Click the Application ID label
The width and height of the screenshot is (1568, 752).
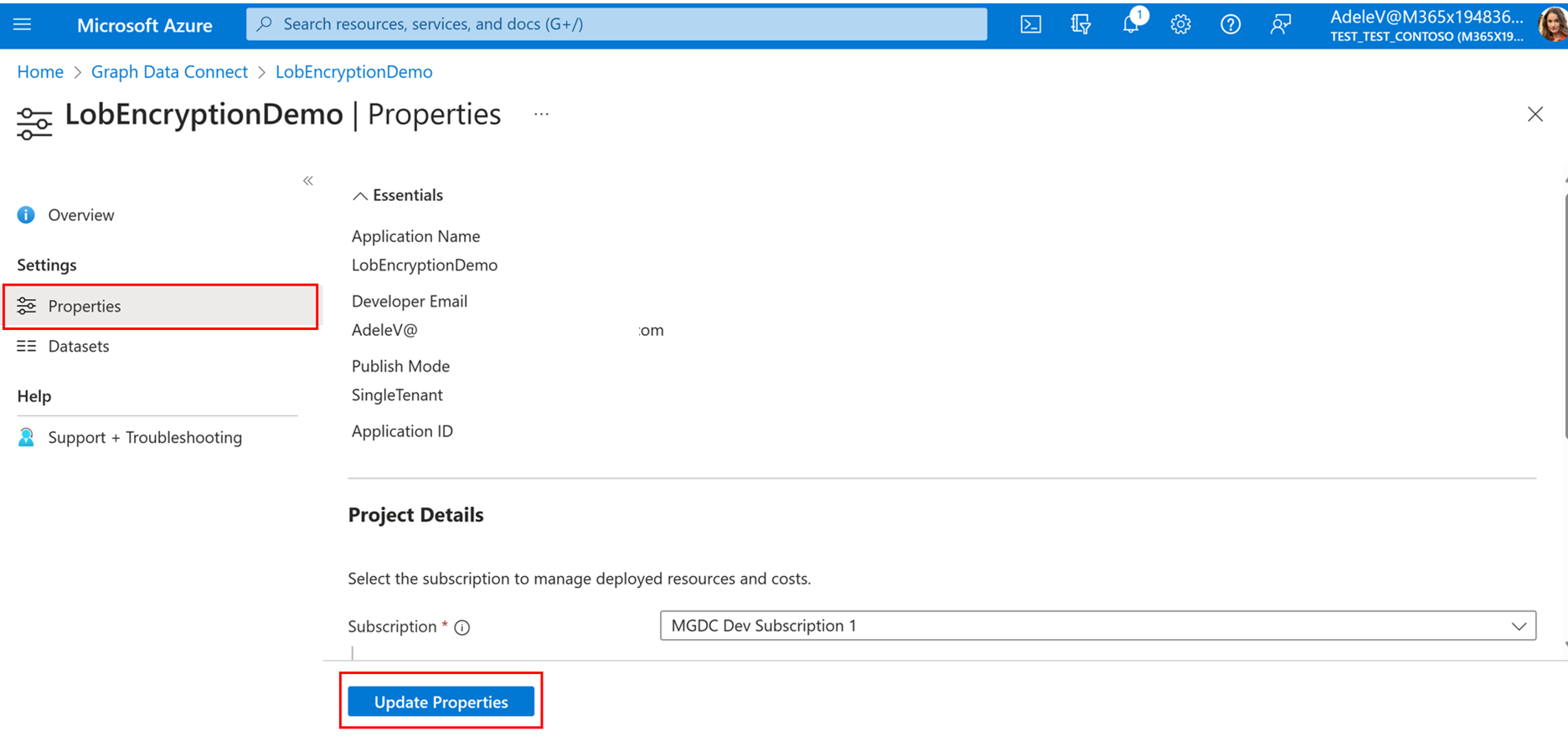pyautogui.click(x=402, y=431)
